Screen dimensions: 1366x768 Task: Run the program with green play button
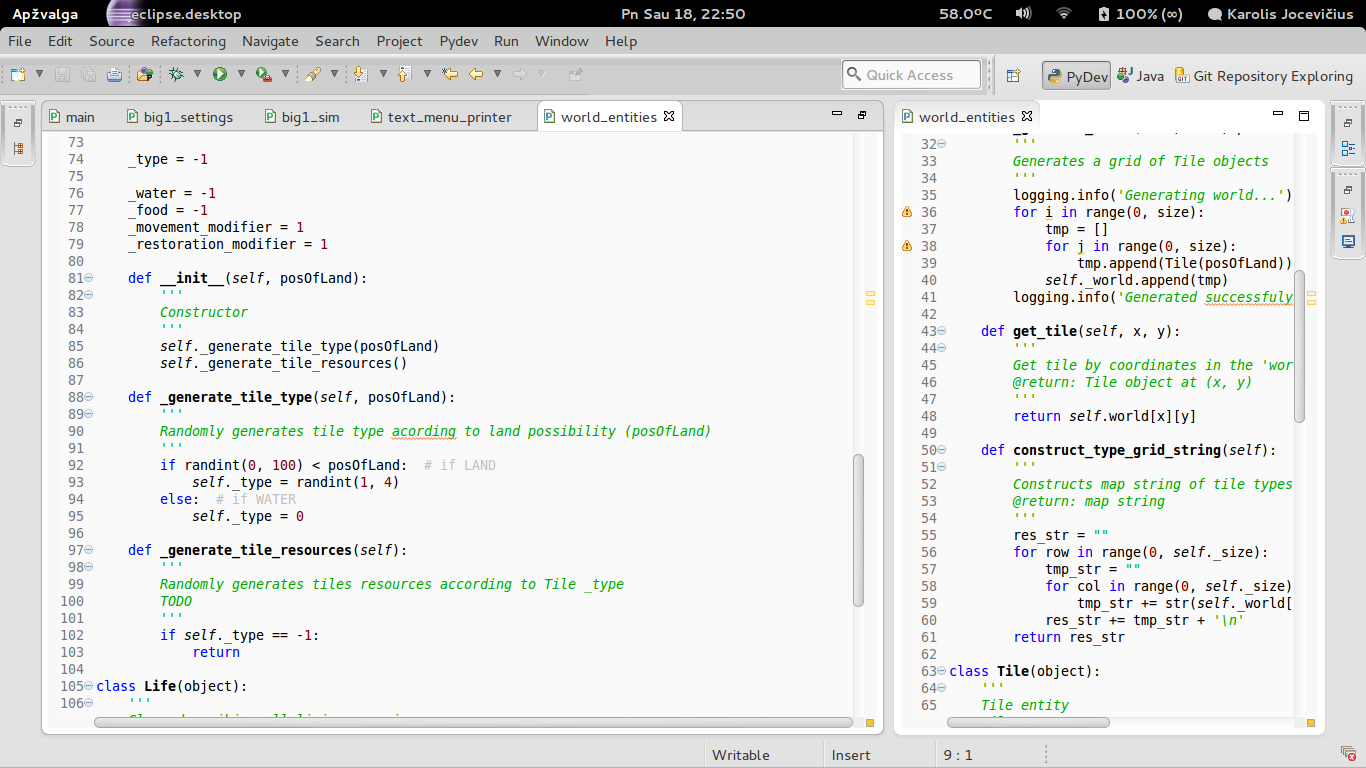click(x=219, y=74)
